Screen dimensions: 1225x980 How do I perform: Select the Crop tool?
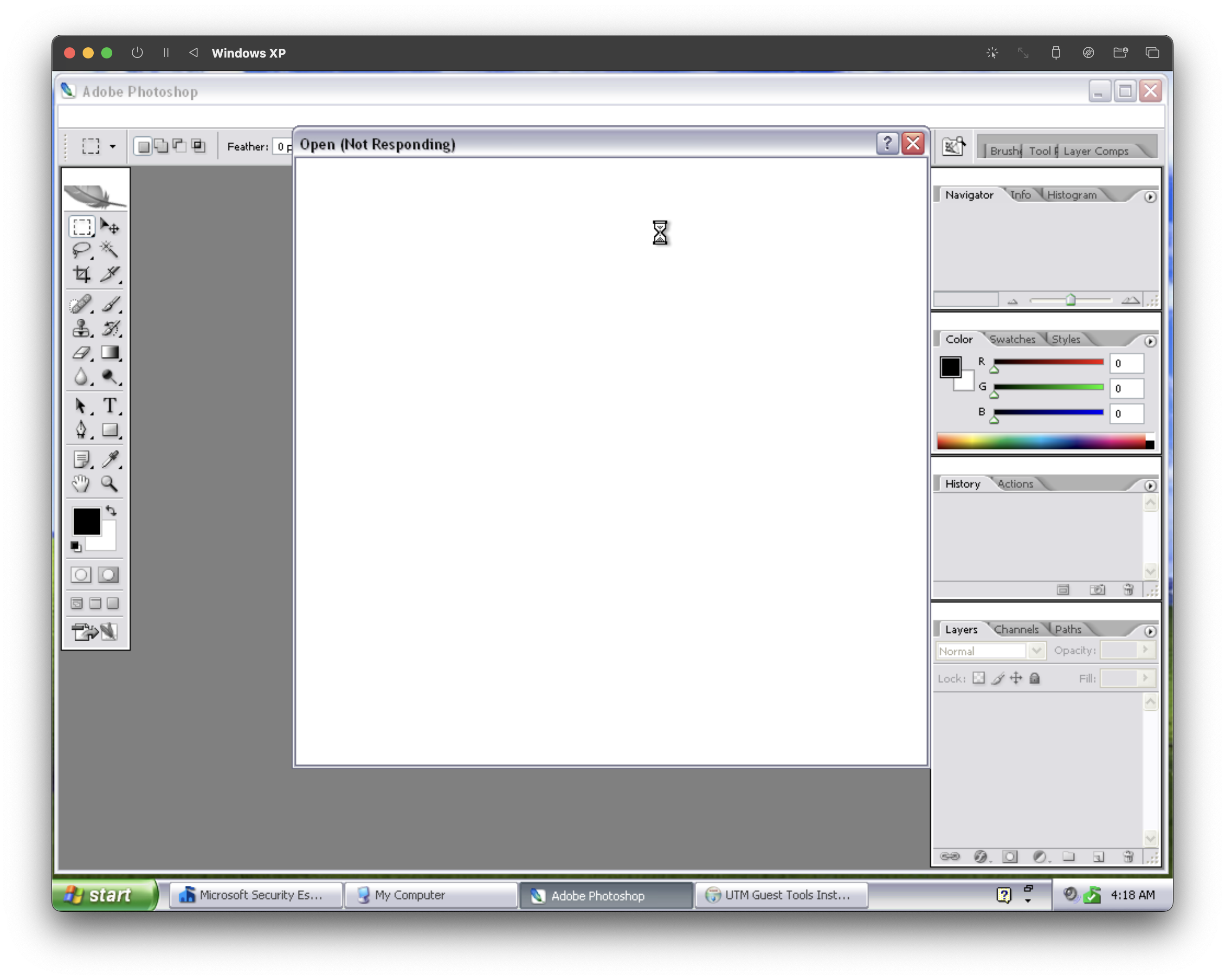coord(82,274)
